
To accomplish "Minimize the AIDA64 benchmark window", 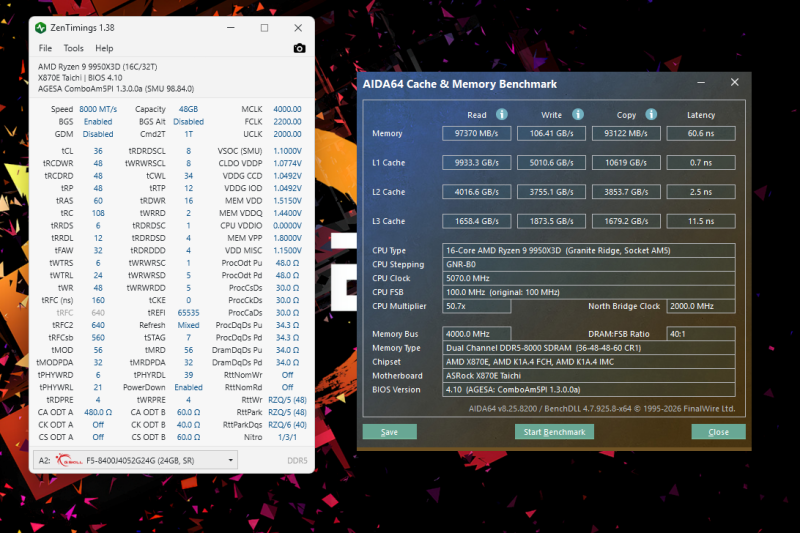I will coord(701,82).
